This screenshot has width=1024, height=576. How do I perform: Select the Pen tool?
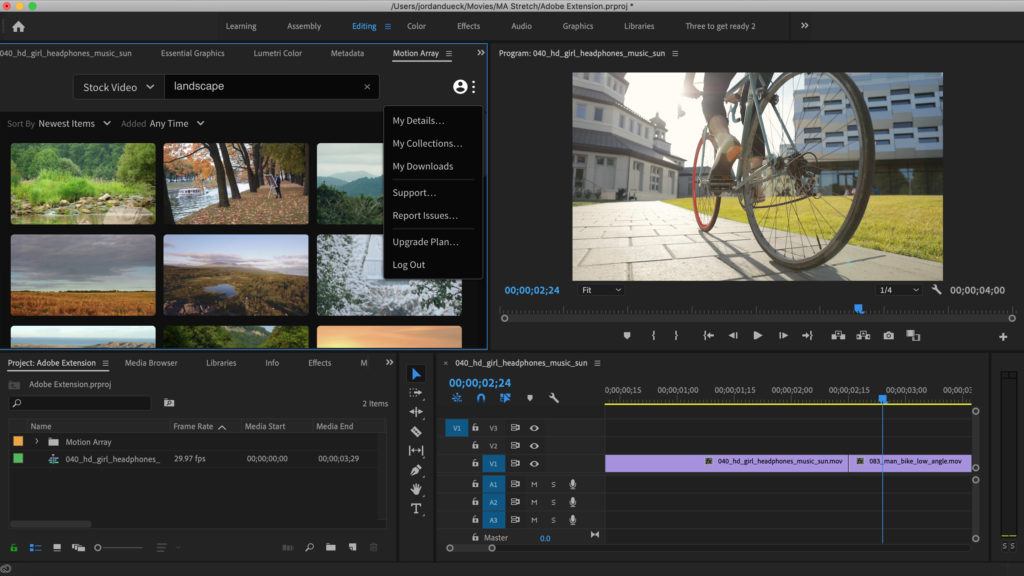point(416,470)
